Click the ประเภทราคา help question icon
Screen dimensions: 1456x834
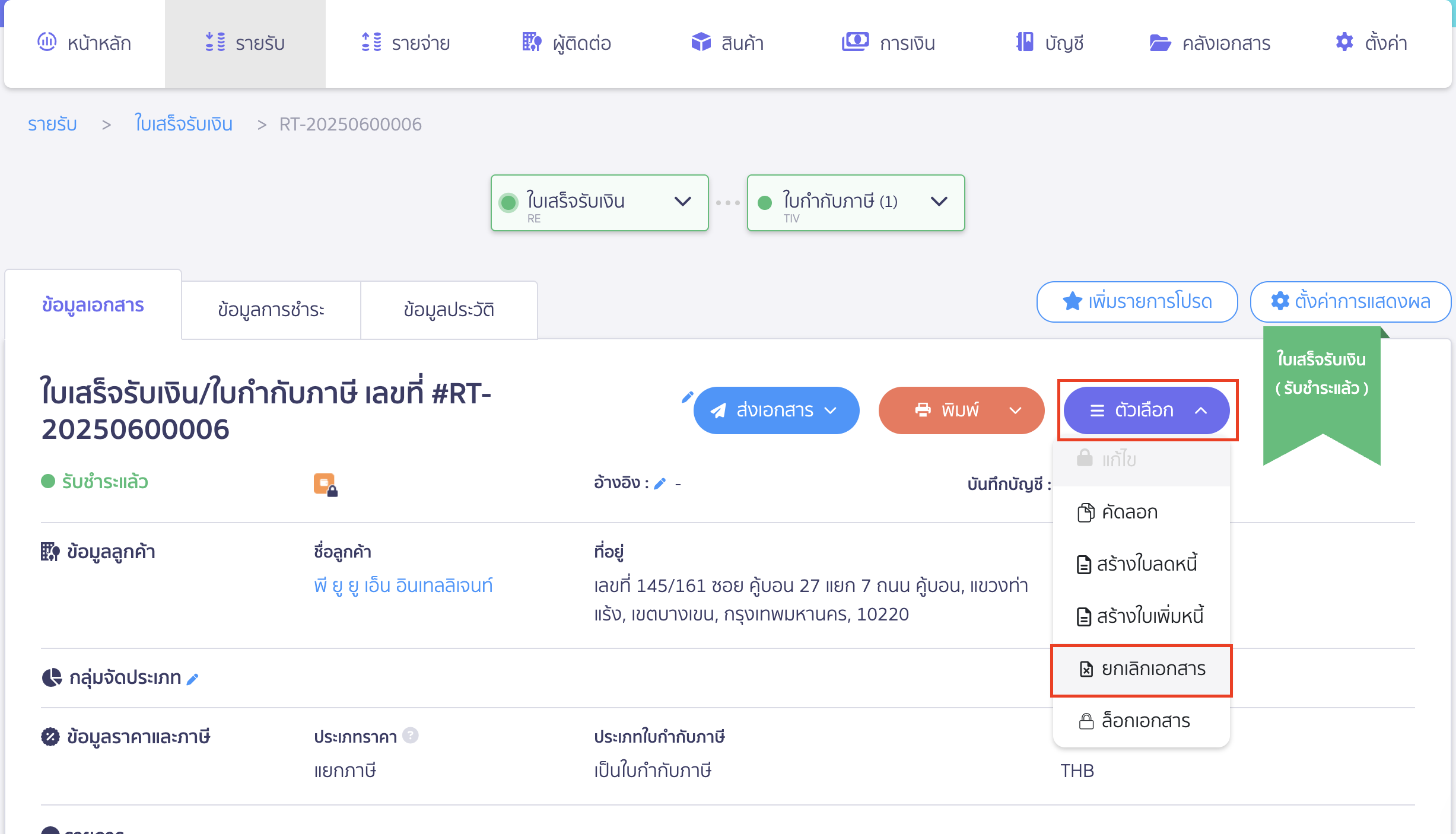(410, 736)
